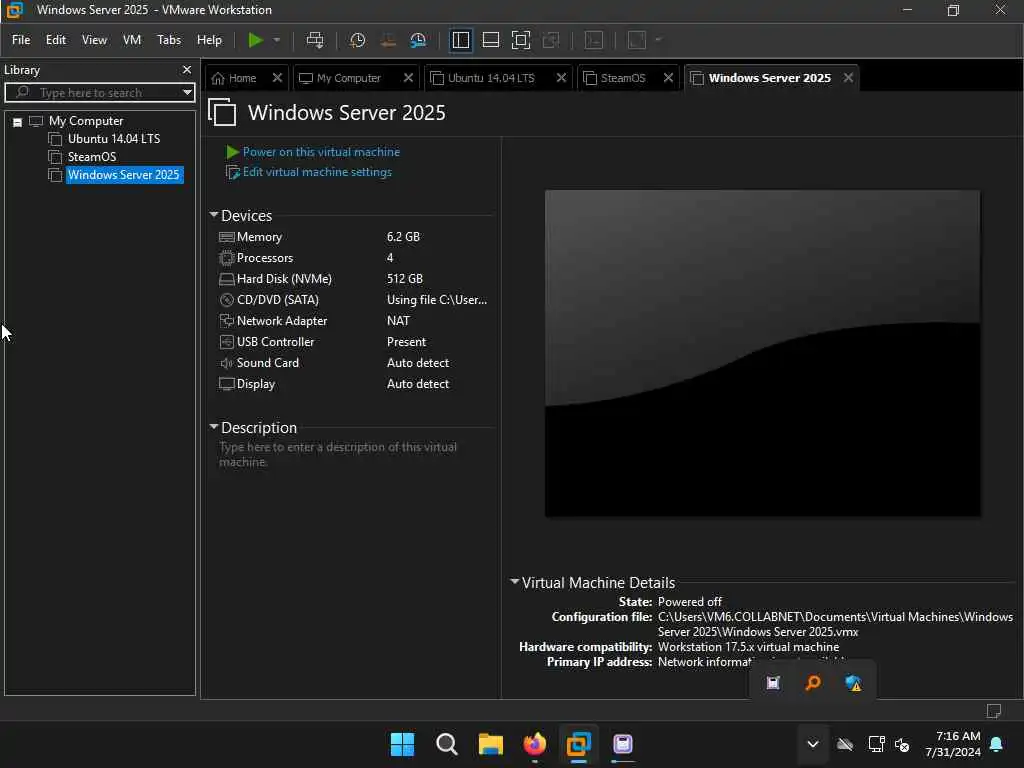Open File Explorer from the taskbar
The width and height of the screenshot is (1024, 768).
click(490, 744)
